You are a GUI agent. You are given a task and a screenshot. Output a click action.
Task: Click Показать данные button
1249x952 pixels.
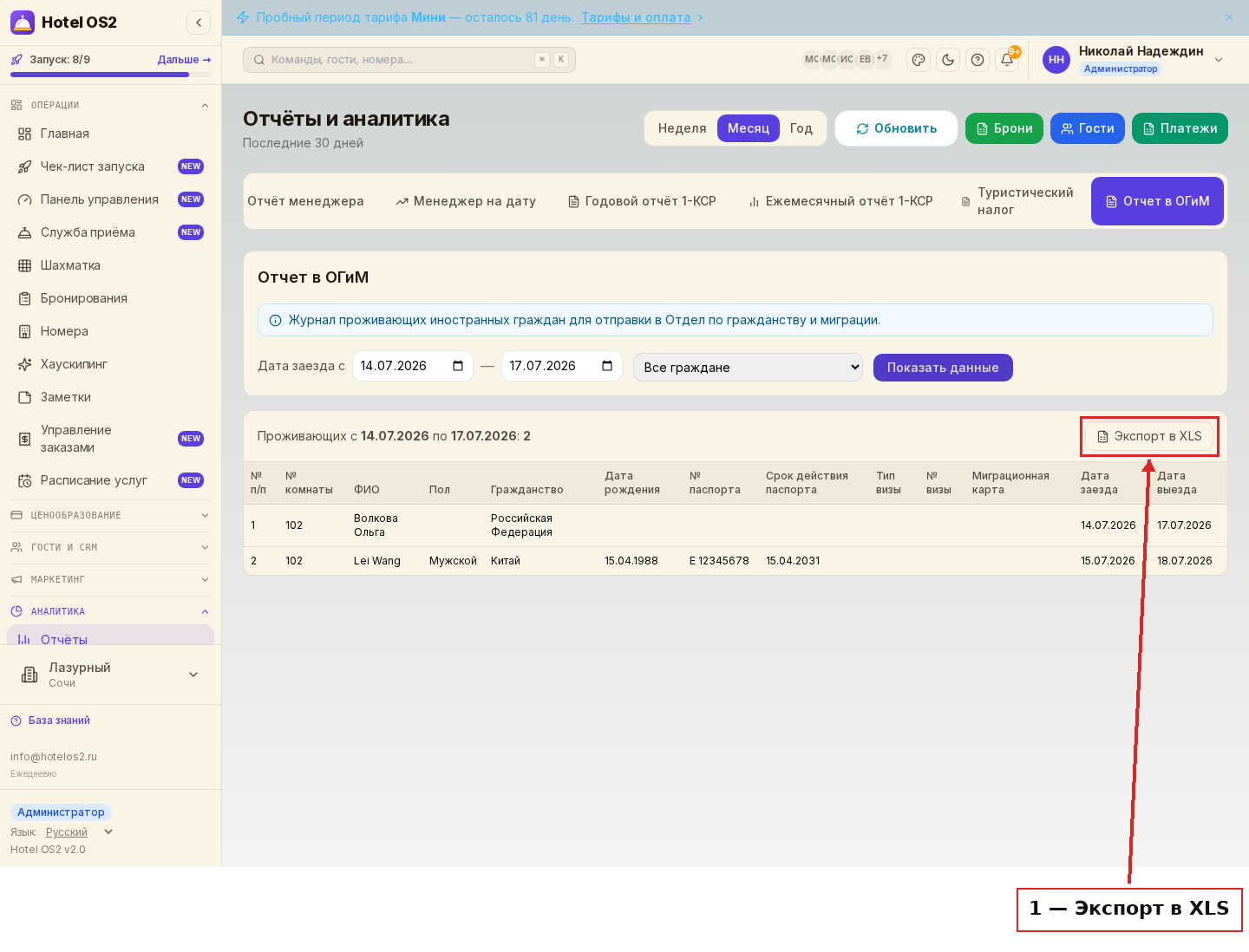pos(943,368)
